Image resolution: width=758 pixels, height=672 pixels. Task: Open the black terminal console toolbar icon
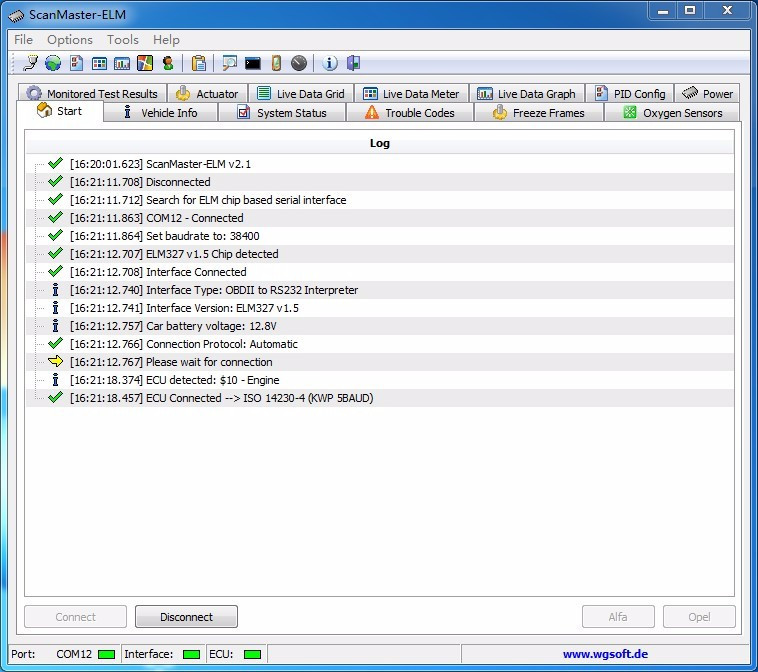pyautogui.click(x=252, y=63)
